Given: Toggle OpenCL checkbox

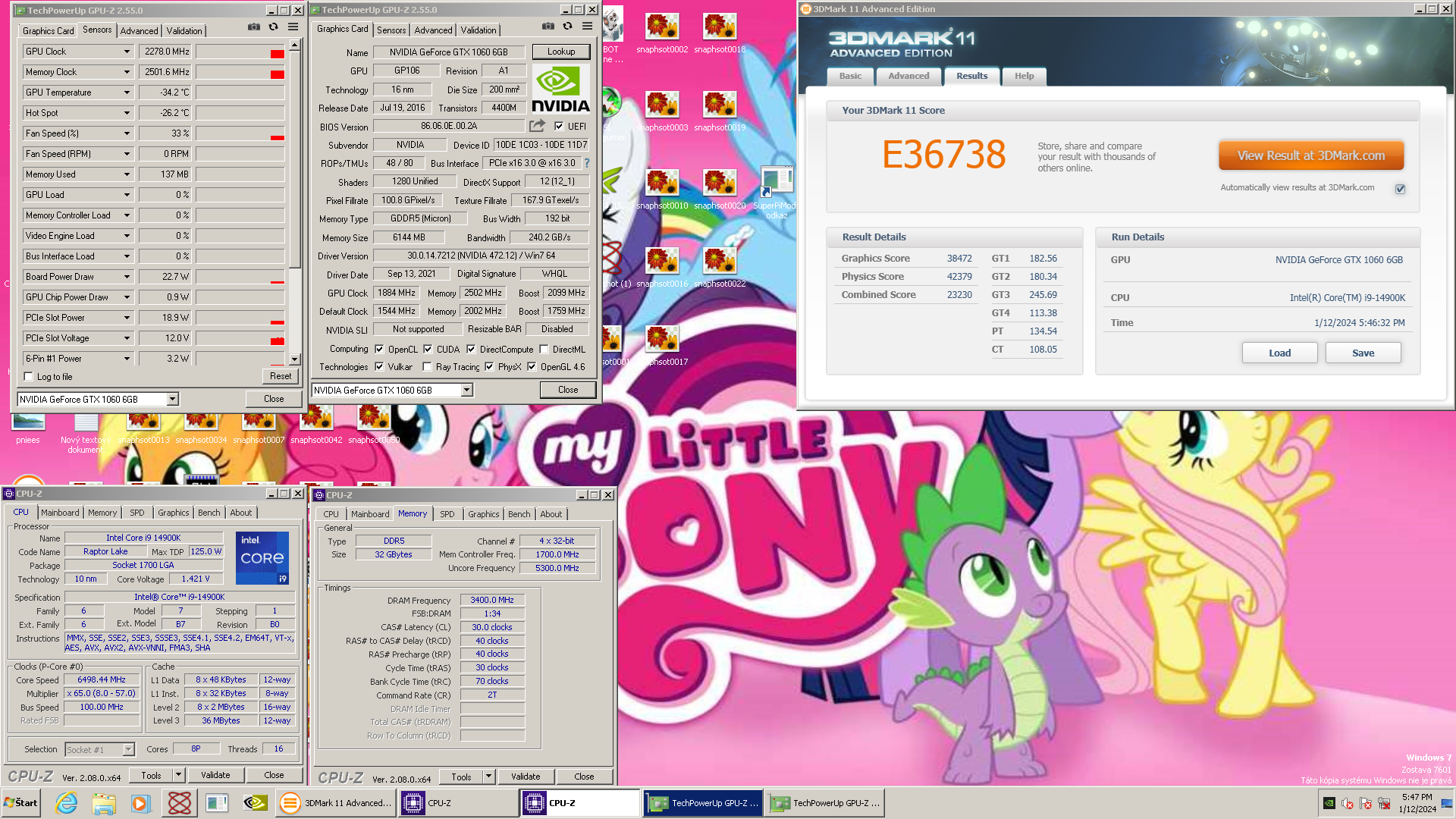Looking at the screenshot, I should 379,350.
